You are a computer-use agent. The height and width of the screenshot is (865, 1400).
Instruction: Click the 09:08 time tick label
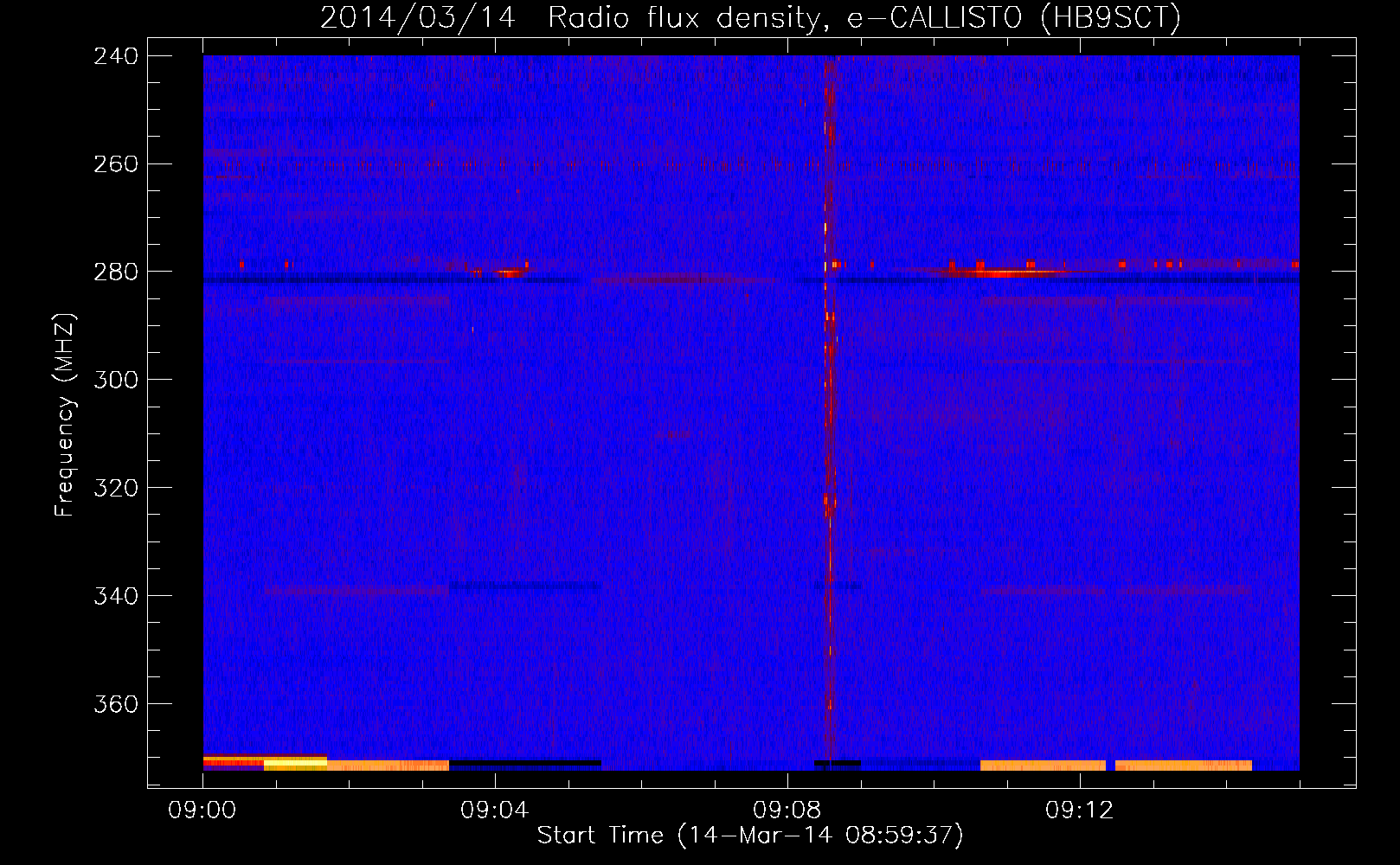[787, 811]
